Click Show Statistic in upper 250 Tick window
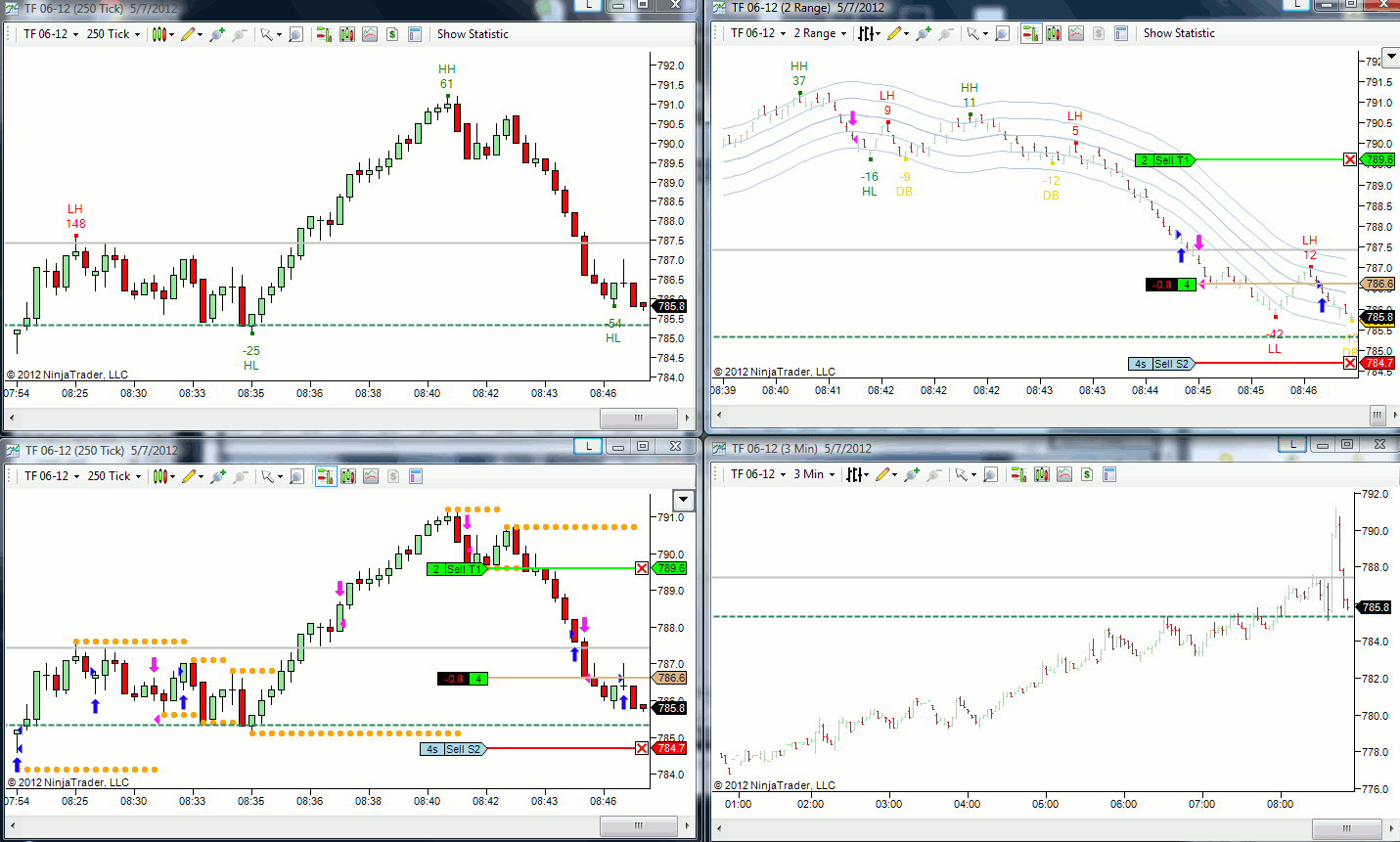The width and height of the screenshot is (1400, 842). (x=473, y=34)
